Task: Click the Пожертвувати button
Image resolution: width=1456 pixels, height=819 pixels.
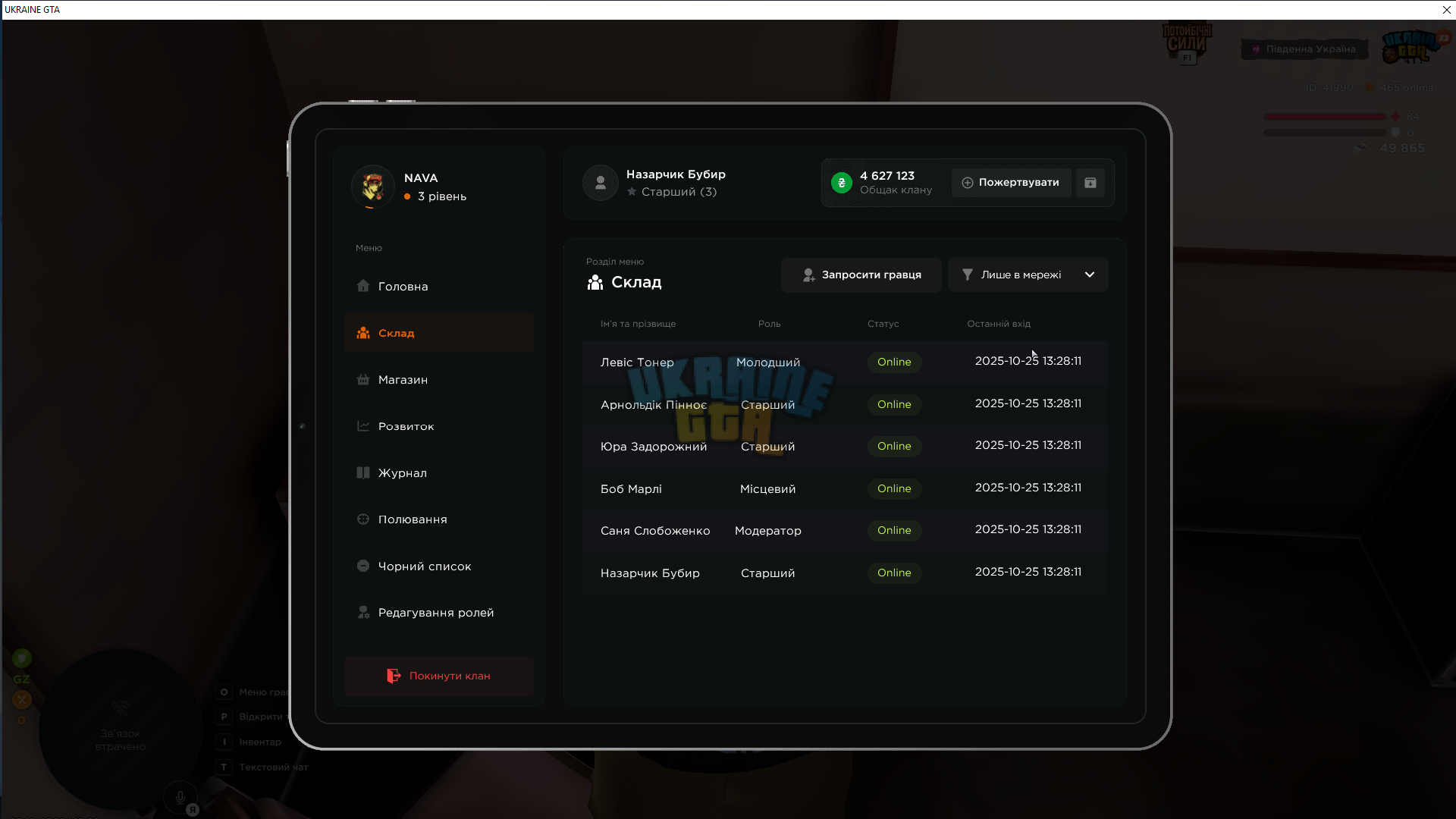Action: [1011, 183]
